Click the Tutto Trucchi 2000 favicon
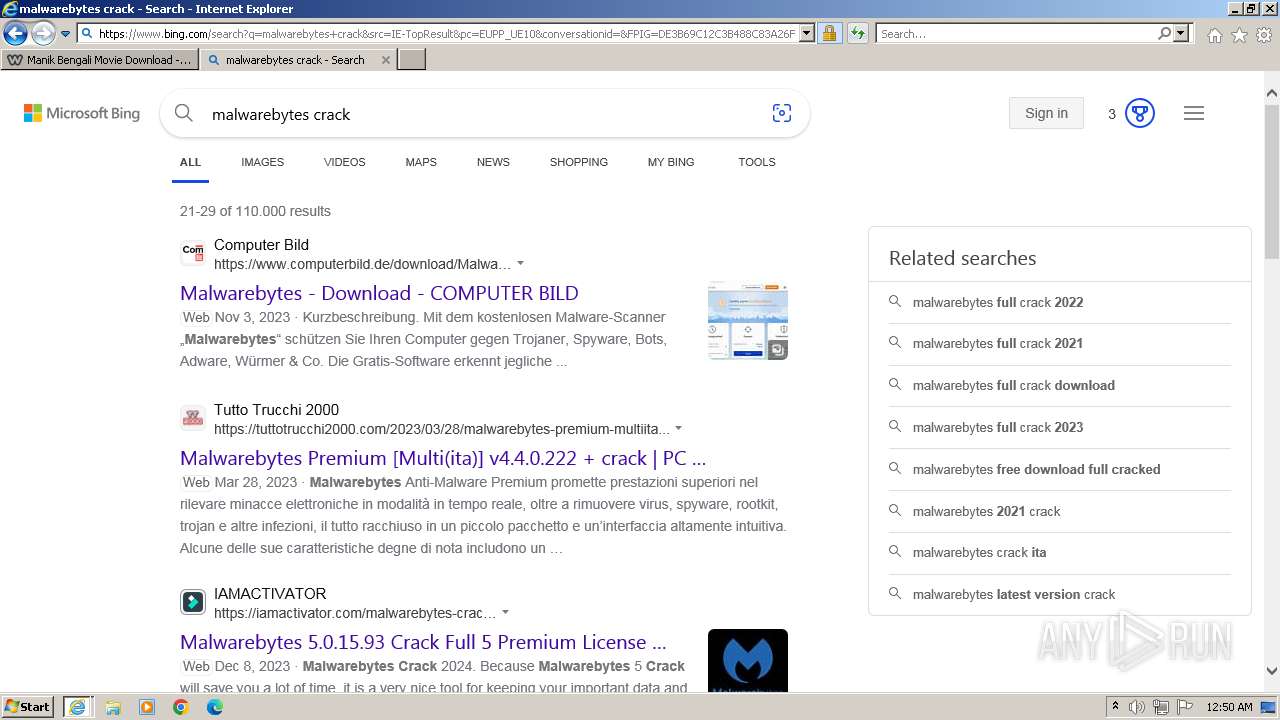1280x720 pixels. tap(193, 418)
